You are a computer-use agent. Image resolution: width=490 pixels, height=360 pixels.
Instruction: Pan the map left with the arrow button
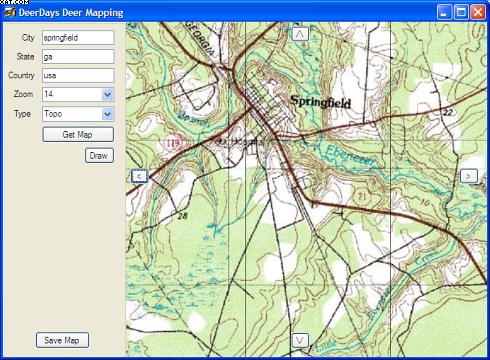click(x=139, y=176)
